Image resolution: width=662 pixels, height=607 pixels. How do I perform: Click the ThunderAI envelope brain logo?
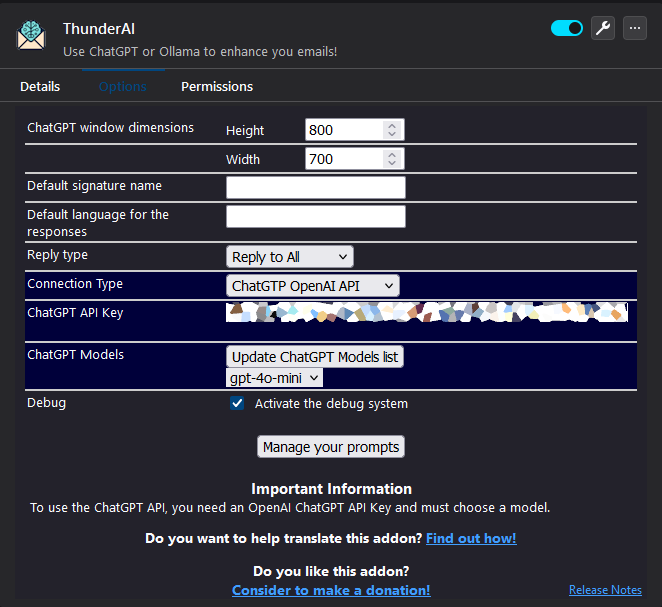click(31, 35)
